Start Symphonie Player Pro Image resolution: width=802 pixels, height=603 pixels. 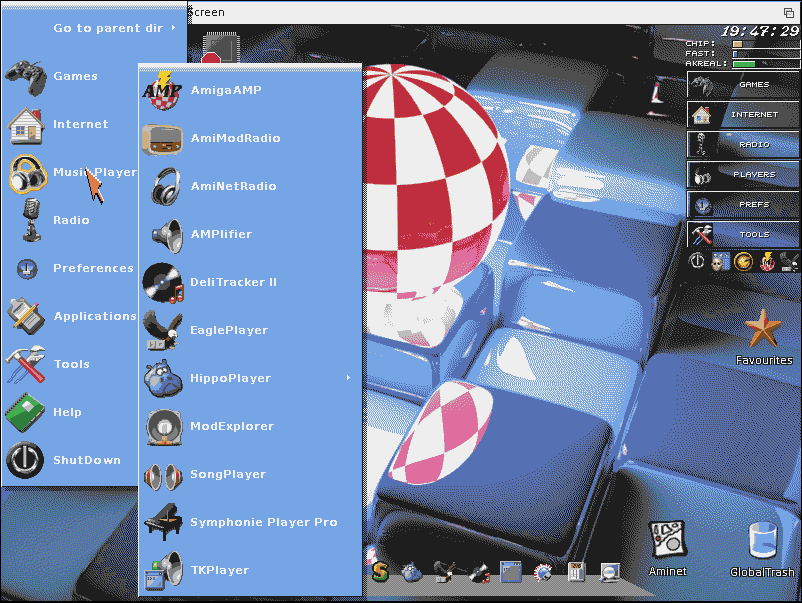pyautogui.click(x=250, y=523)
